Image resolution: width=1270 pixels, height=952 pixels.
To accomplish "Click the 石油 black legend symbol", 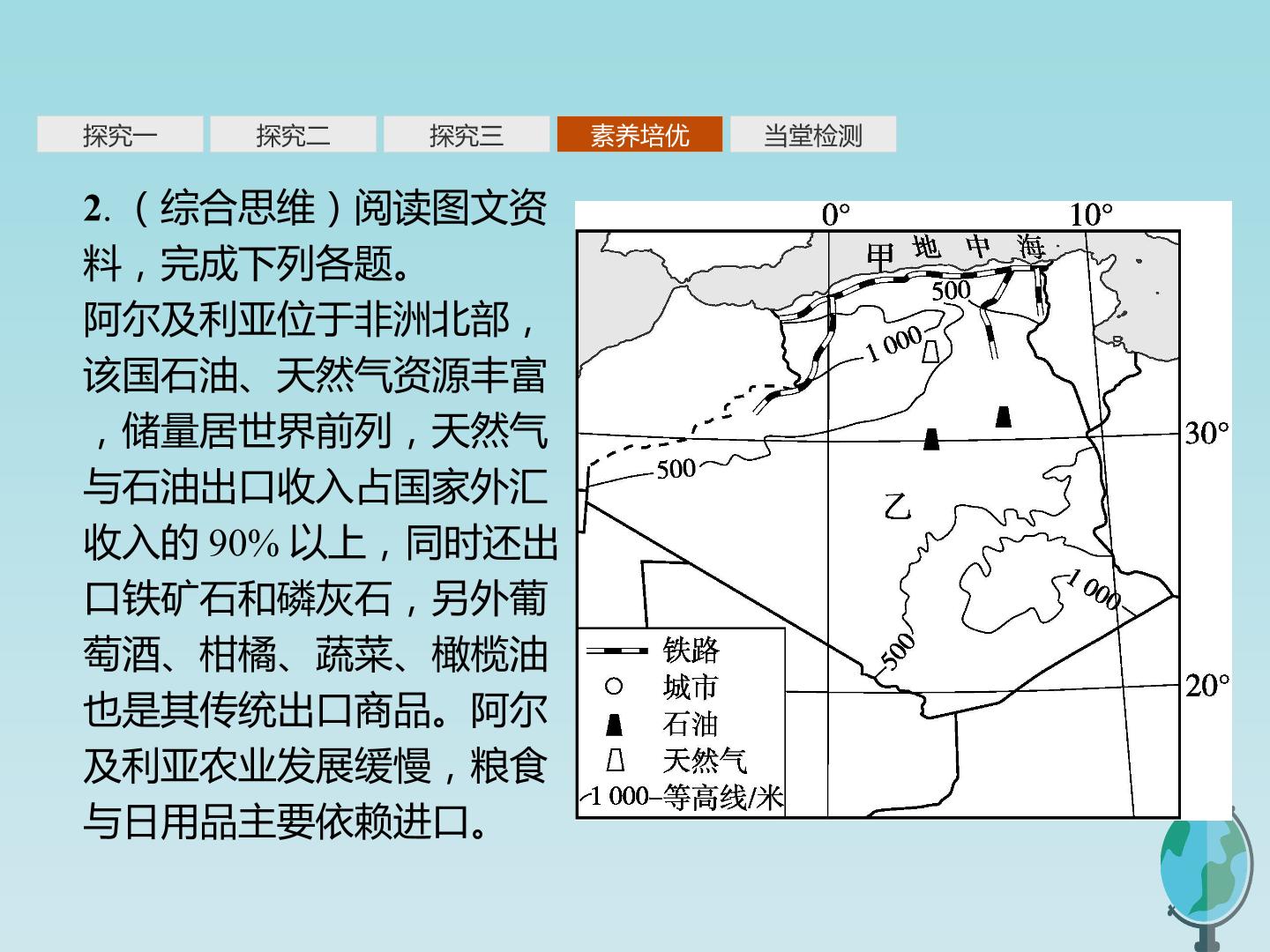I will (x=615, y=725).
